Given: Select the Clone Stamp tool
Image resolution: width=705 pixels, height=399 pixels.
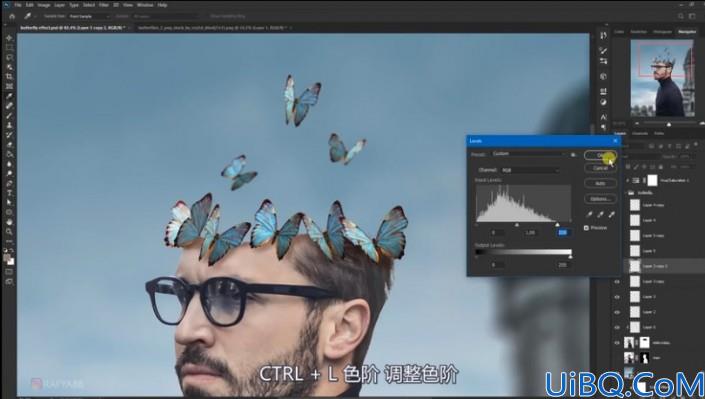Looking at the screenshot, I should point(9,125).
